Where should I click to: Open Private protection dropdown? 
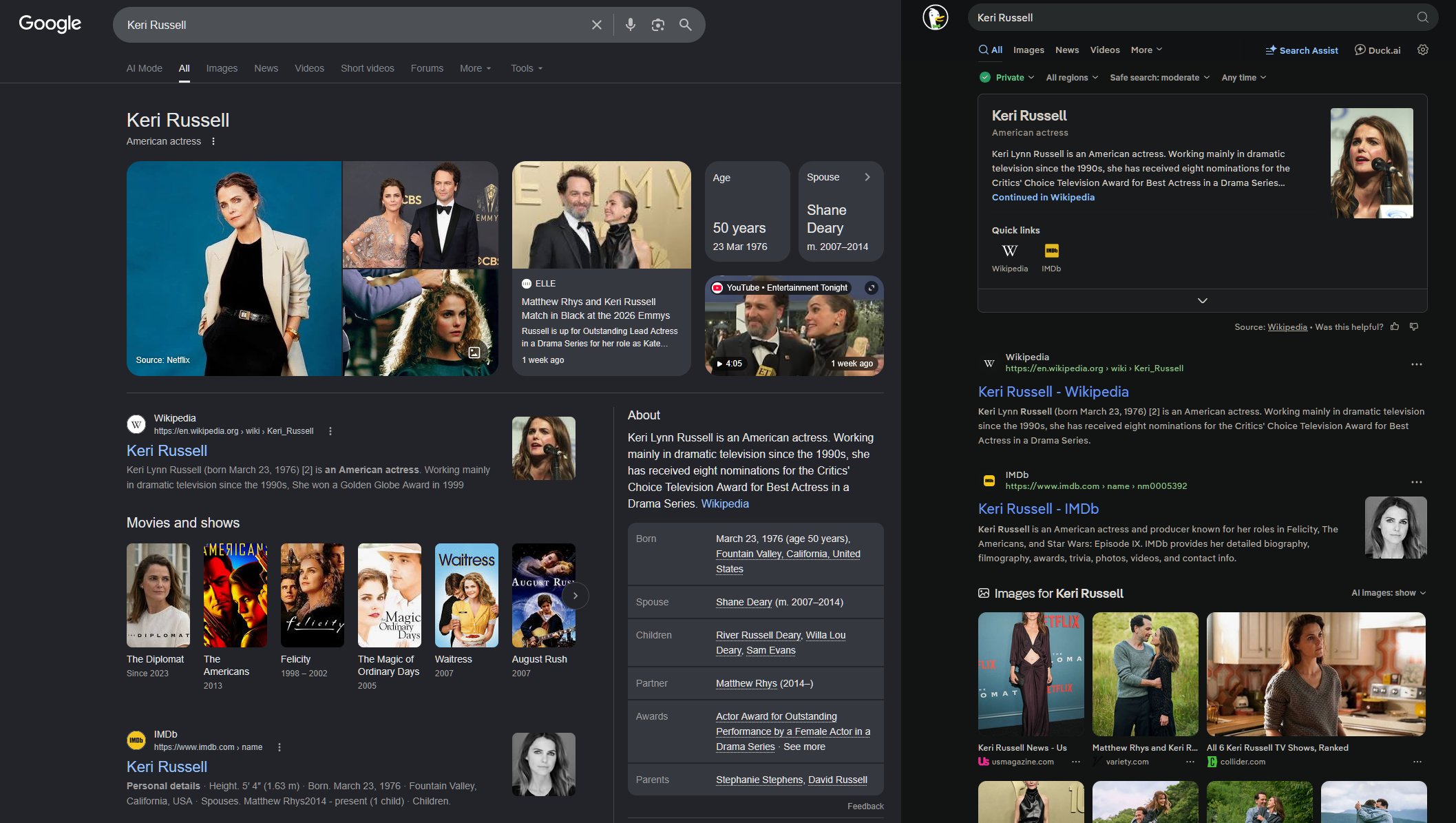pyautogui.click(x=1007, y=77)
